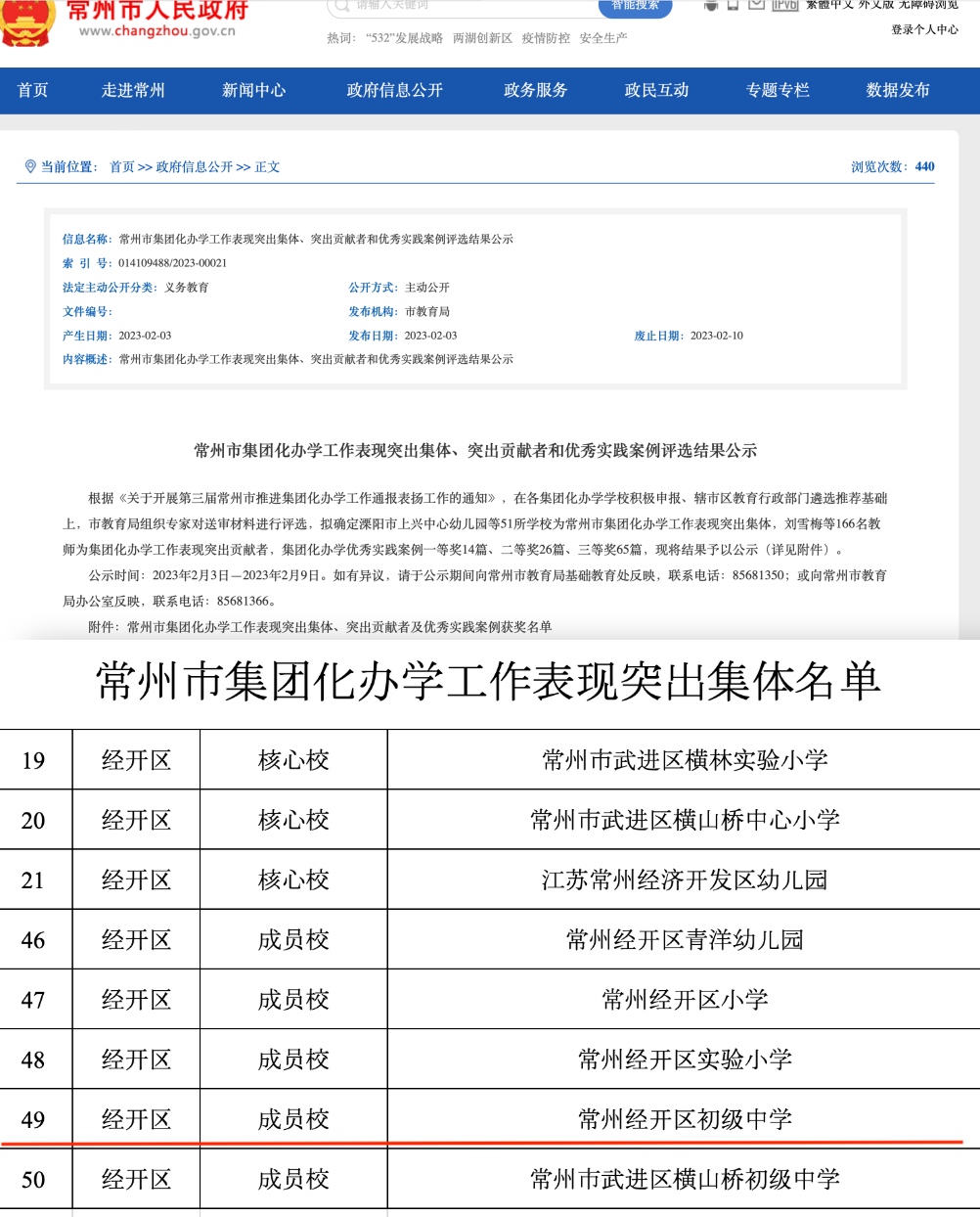Select the 政府信息公开 navigation tab
980x1217 pixels.
[395, 90]
